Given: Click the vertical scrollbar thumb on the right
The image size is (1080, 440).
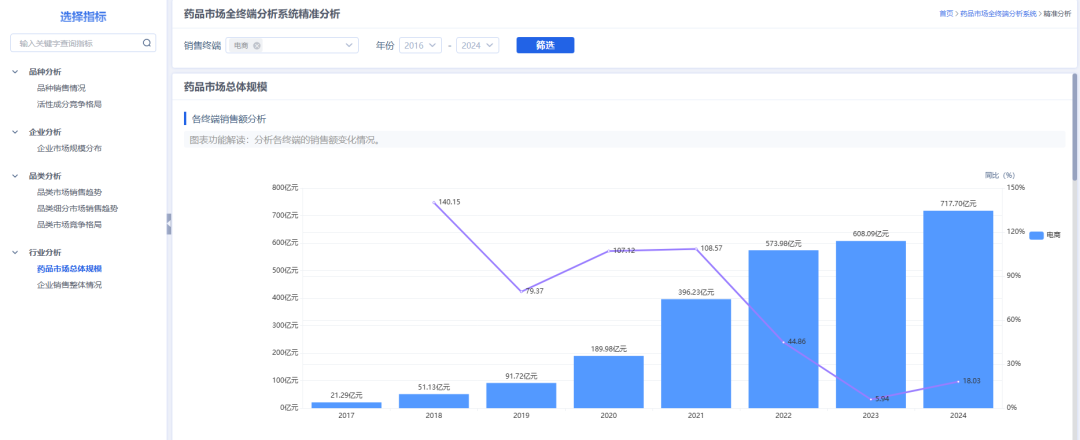Looking at the screenshot, I should point(1074,127).
